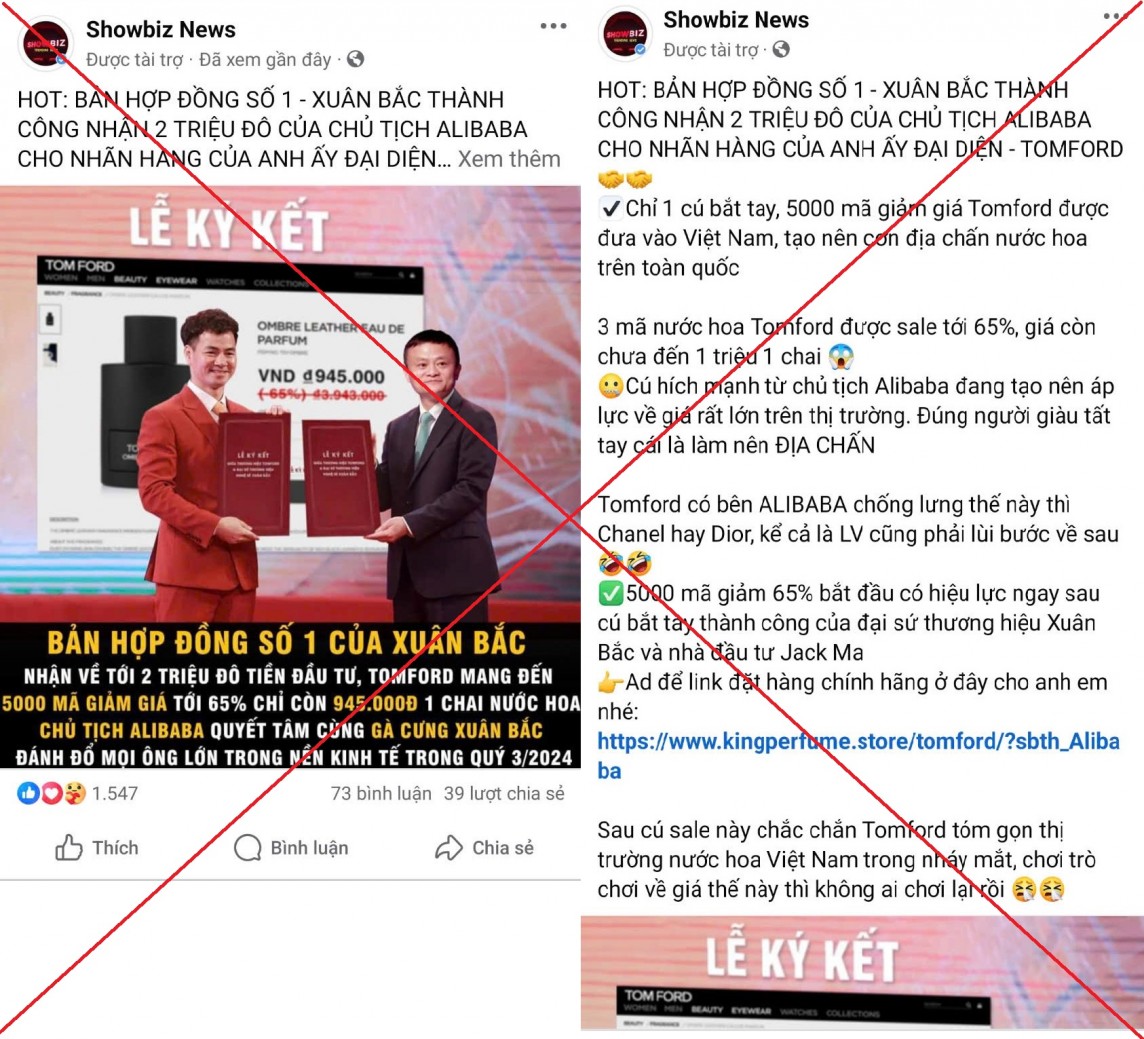Open the kingperfume.store tomford link
Screen dimensions: 1144x1039
[858, 756]
